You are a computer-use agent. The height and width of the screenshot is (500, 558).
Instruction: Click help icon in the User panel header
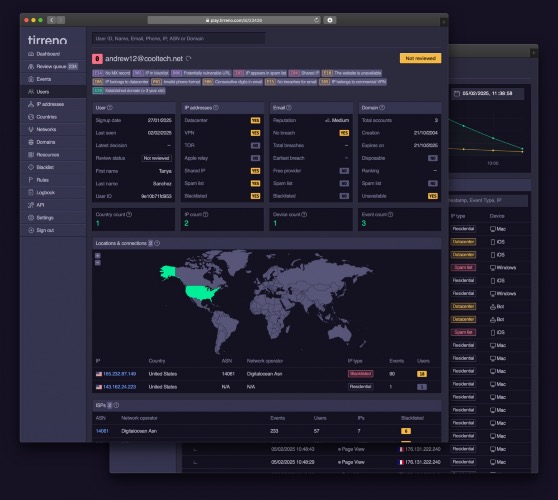click(x=110, y=107)
